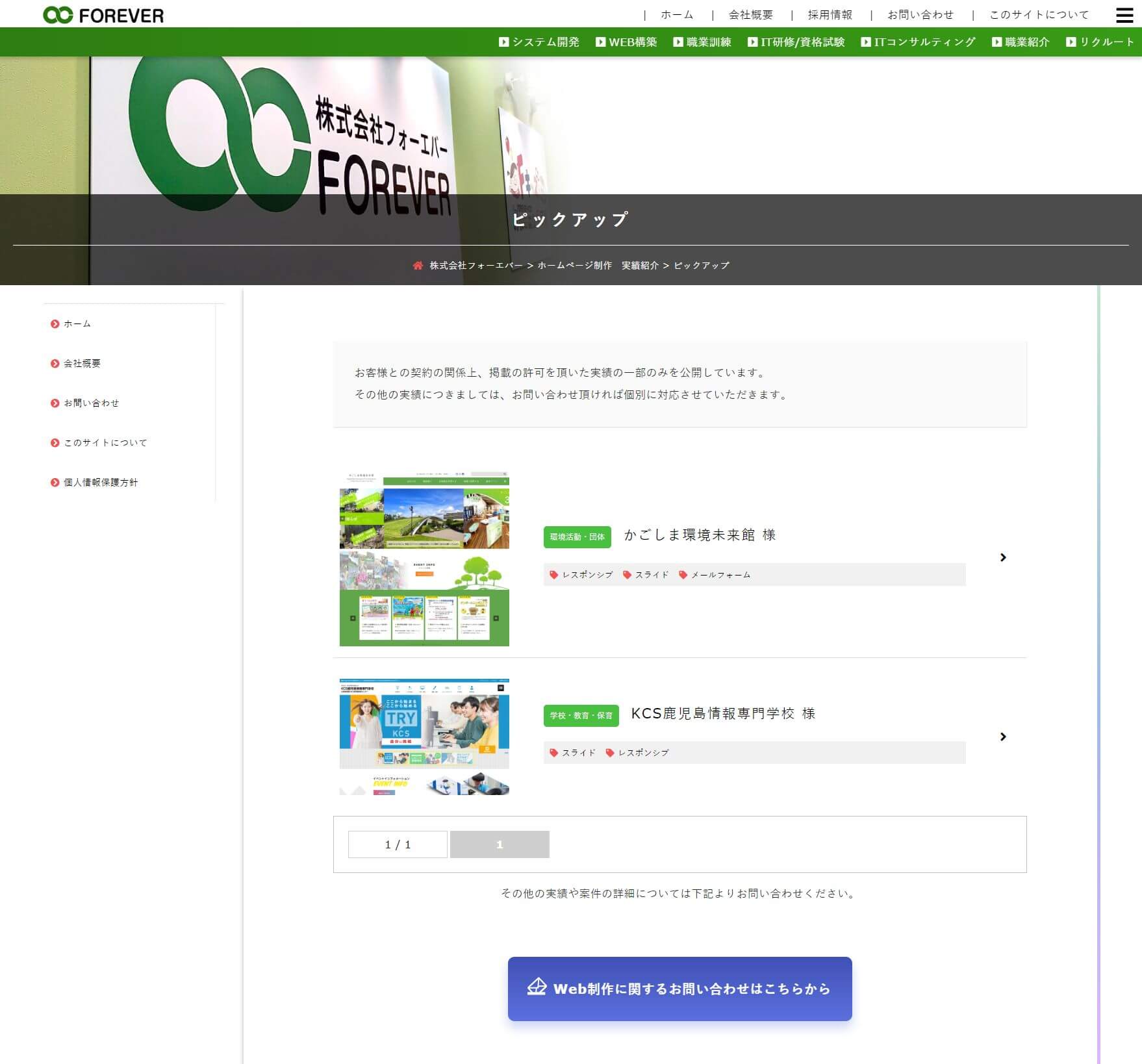The height and width of the screenshot is (1064, 1142).
Task: Expand the KCS鹿児島情報専門学校 entry with its chevron
Action: (1003, 737)
